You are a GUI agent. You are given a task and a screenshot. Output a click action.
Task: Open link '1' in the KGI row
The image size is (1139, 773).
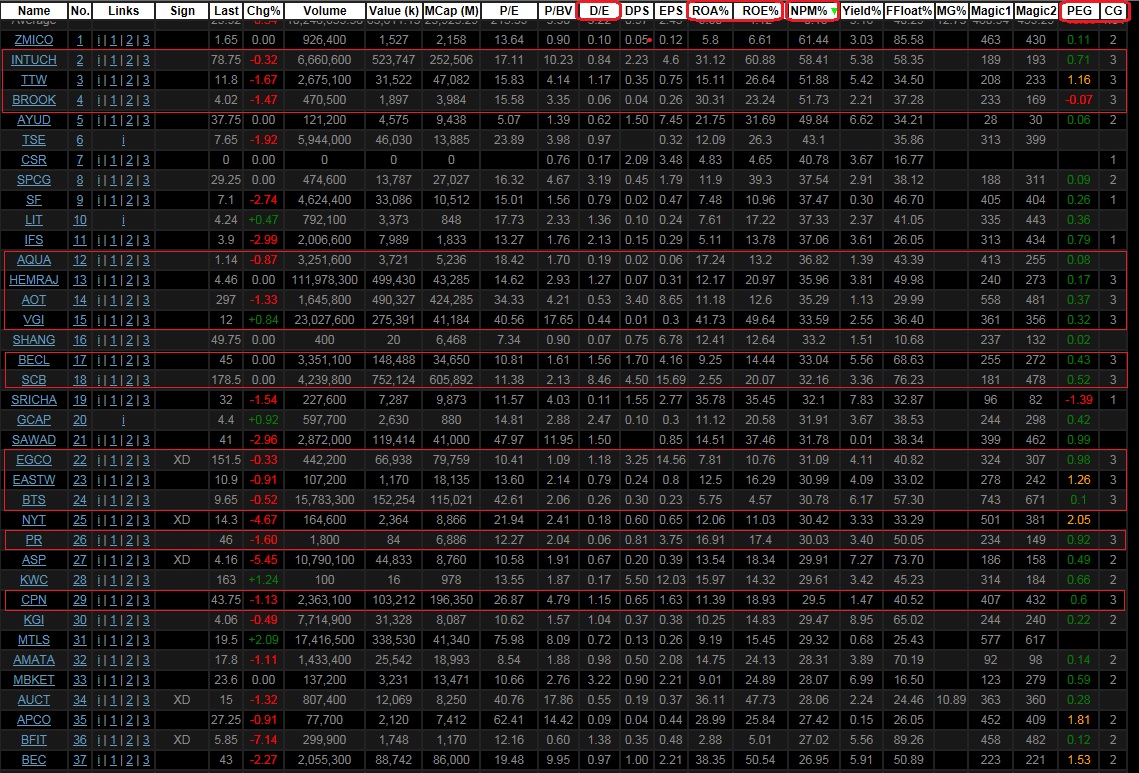(x=114, y=620)
